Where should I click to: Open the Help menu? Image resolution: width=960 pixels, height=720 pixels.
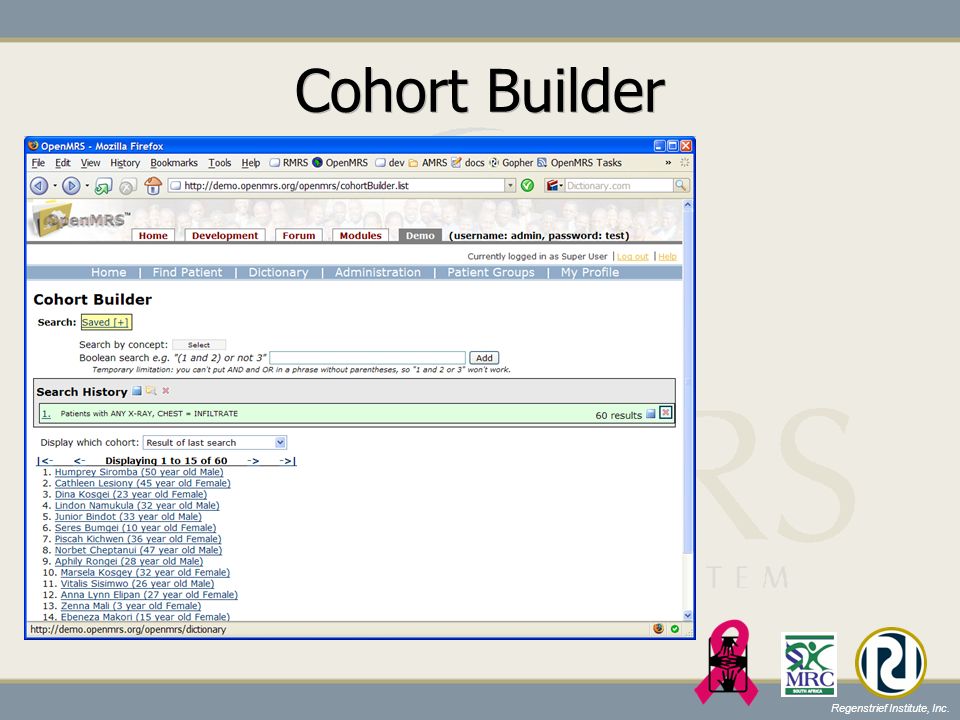coord(250,163)
